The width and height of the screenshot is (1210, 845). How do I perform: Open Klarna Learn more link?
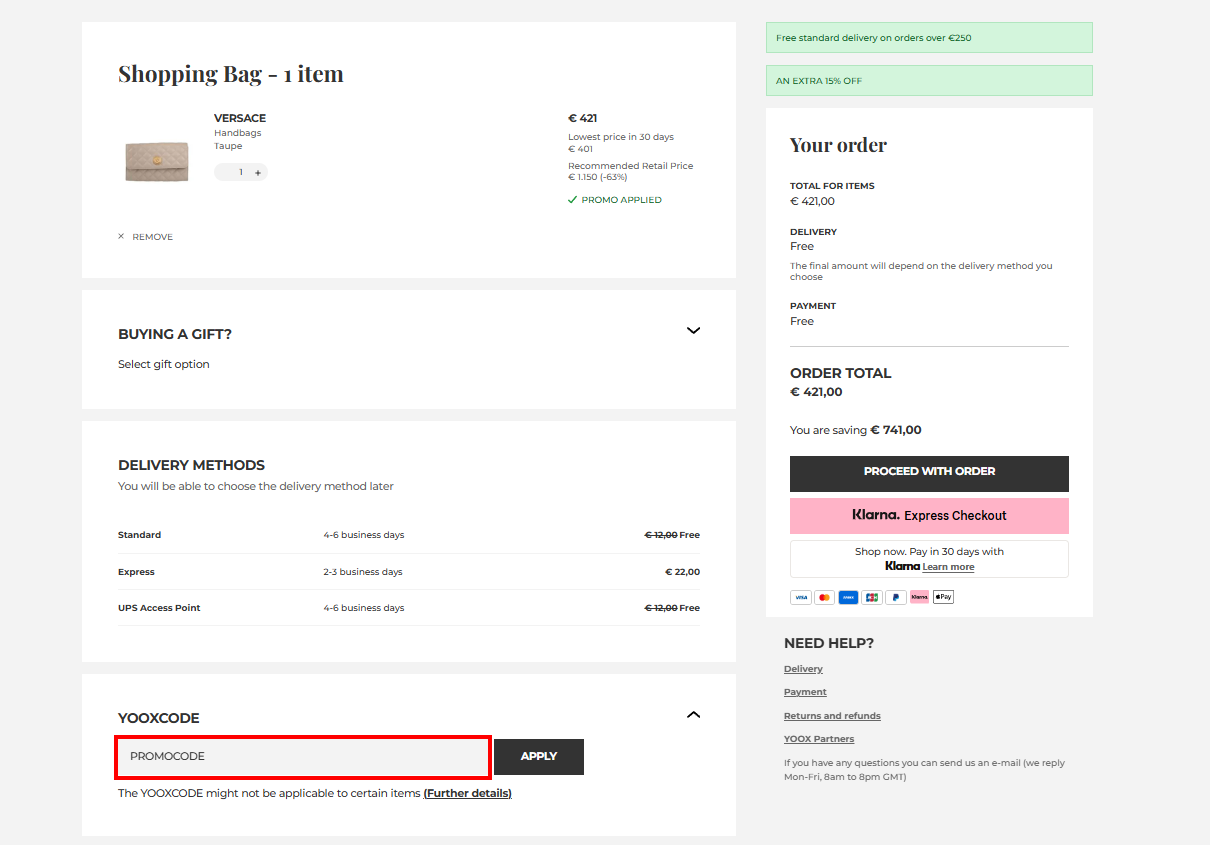tap(948, 567)
